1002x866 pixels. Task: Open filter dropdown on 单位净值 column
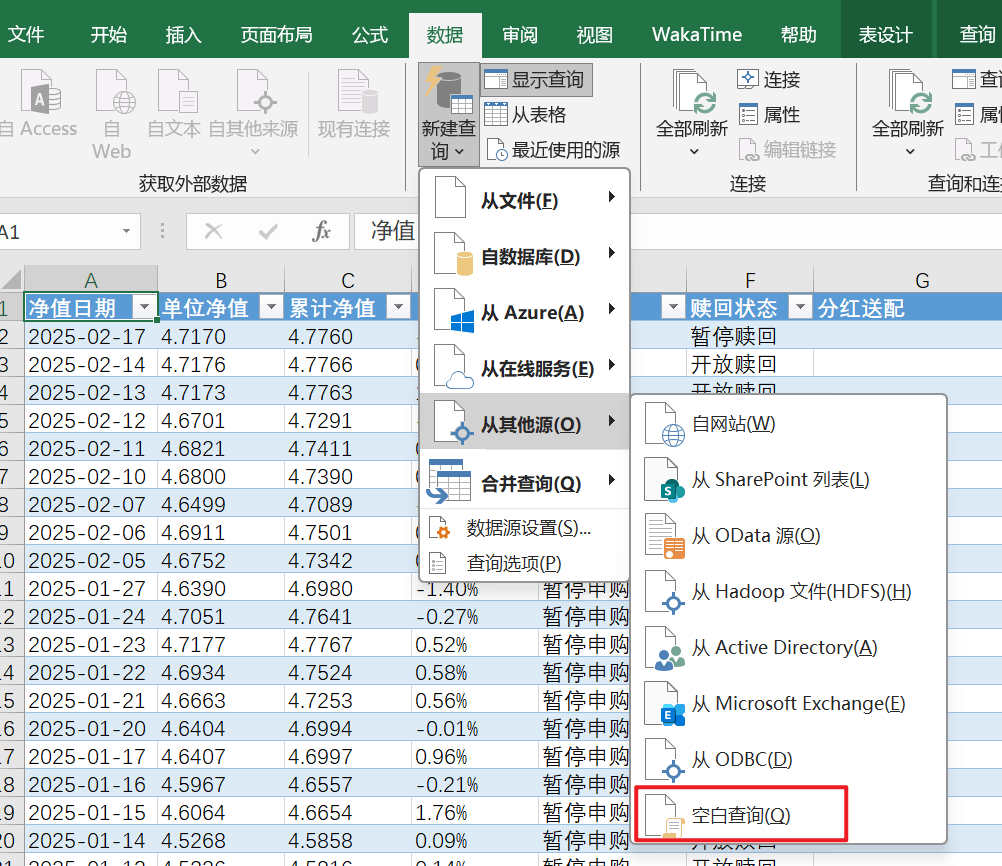[x=271, y=308]
